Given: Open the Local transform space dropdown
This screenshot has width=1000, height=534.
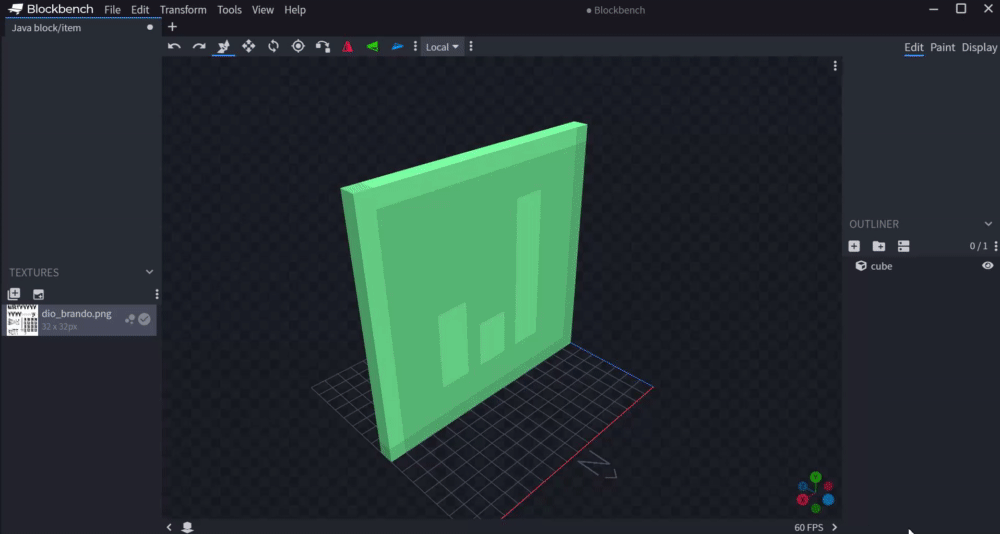Looking at the screenshot, I should (x=442, y=47).
